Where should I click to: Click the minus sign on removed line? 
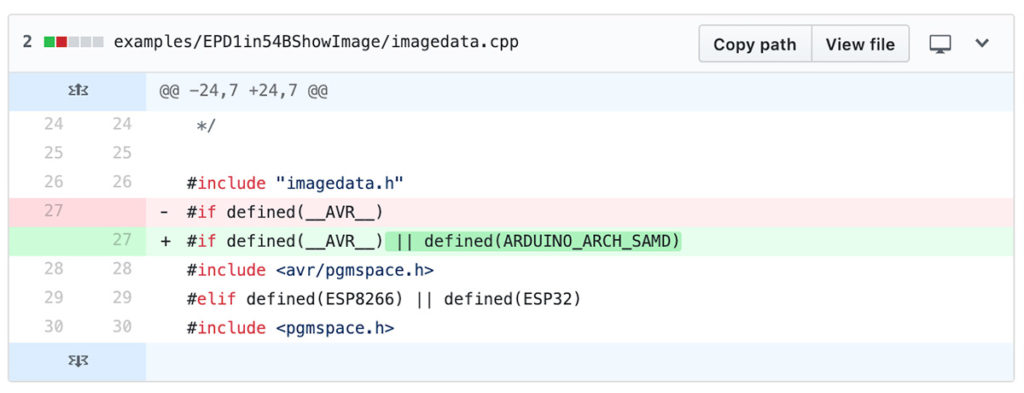tap(165, 212)
